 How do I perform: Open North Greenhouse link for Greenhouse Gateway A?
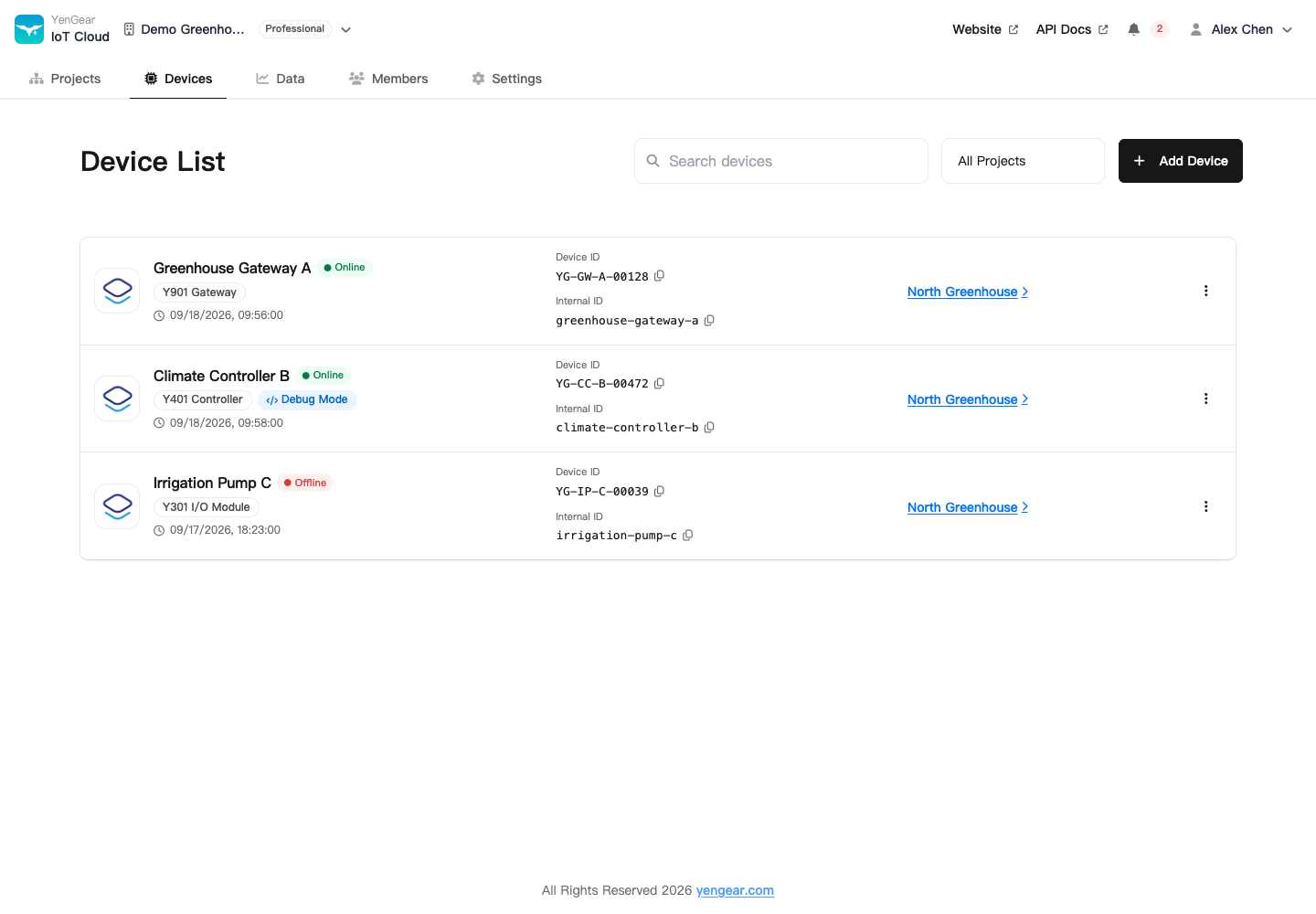967,292
